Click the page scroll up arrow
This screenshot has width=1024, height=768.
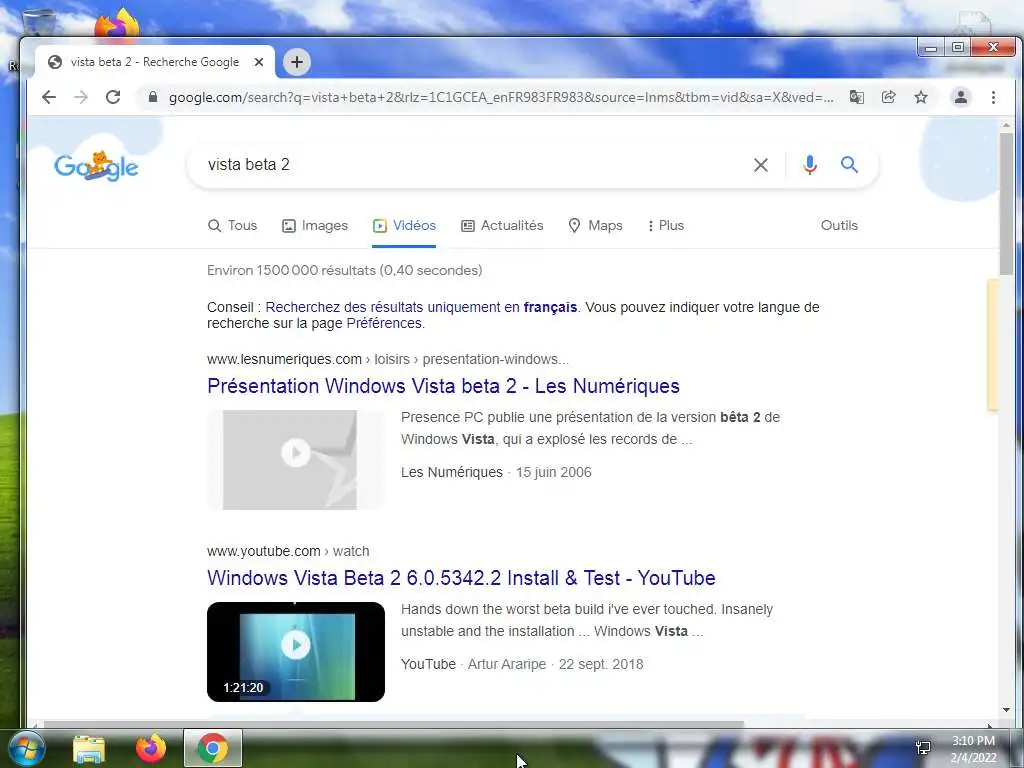tap(1006, 125)
